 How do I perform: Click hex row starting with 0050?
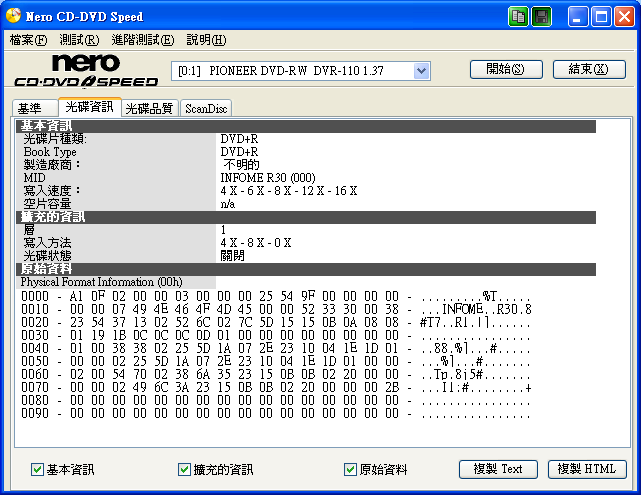pos(276,362)
